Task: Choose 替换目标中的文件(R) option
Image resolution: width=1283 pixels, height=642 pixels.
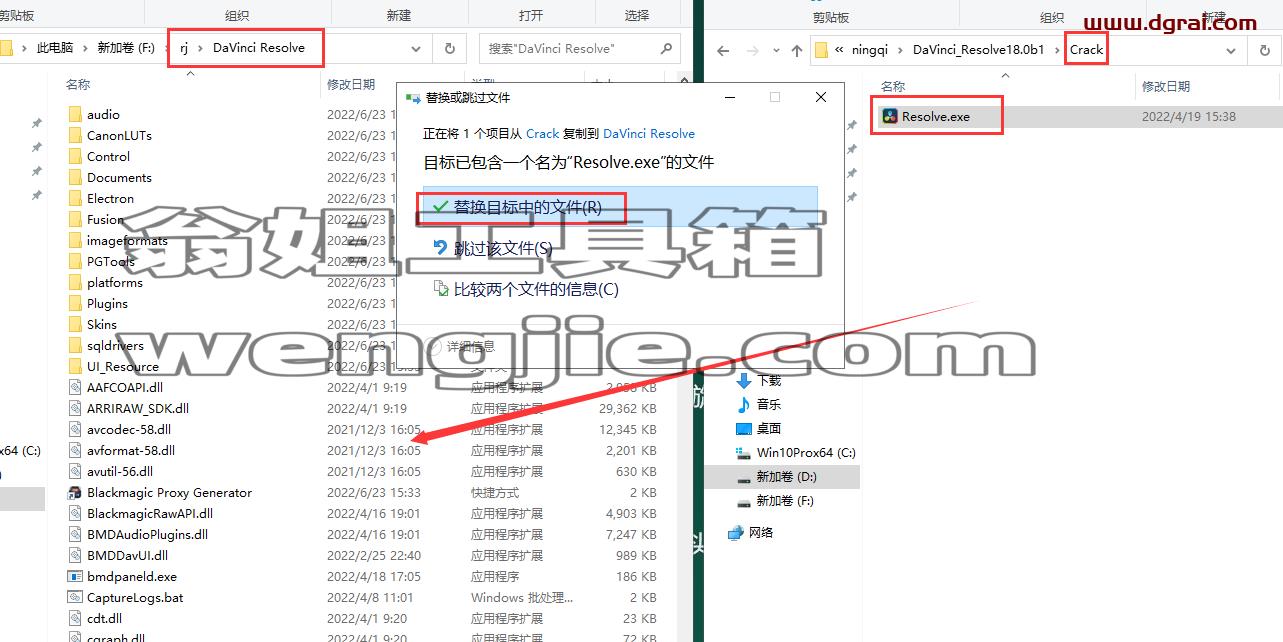Action: click(x=620, y=208)
